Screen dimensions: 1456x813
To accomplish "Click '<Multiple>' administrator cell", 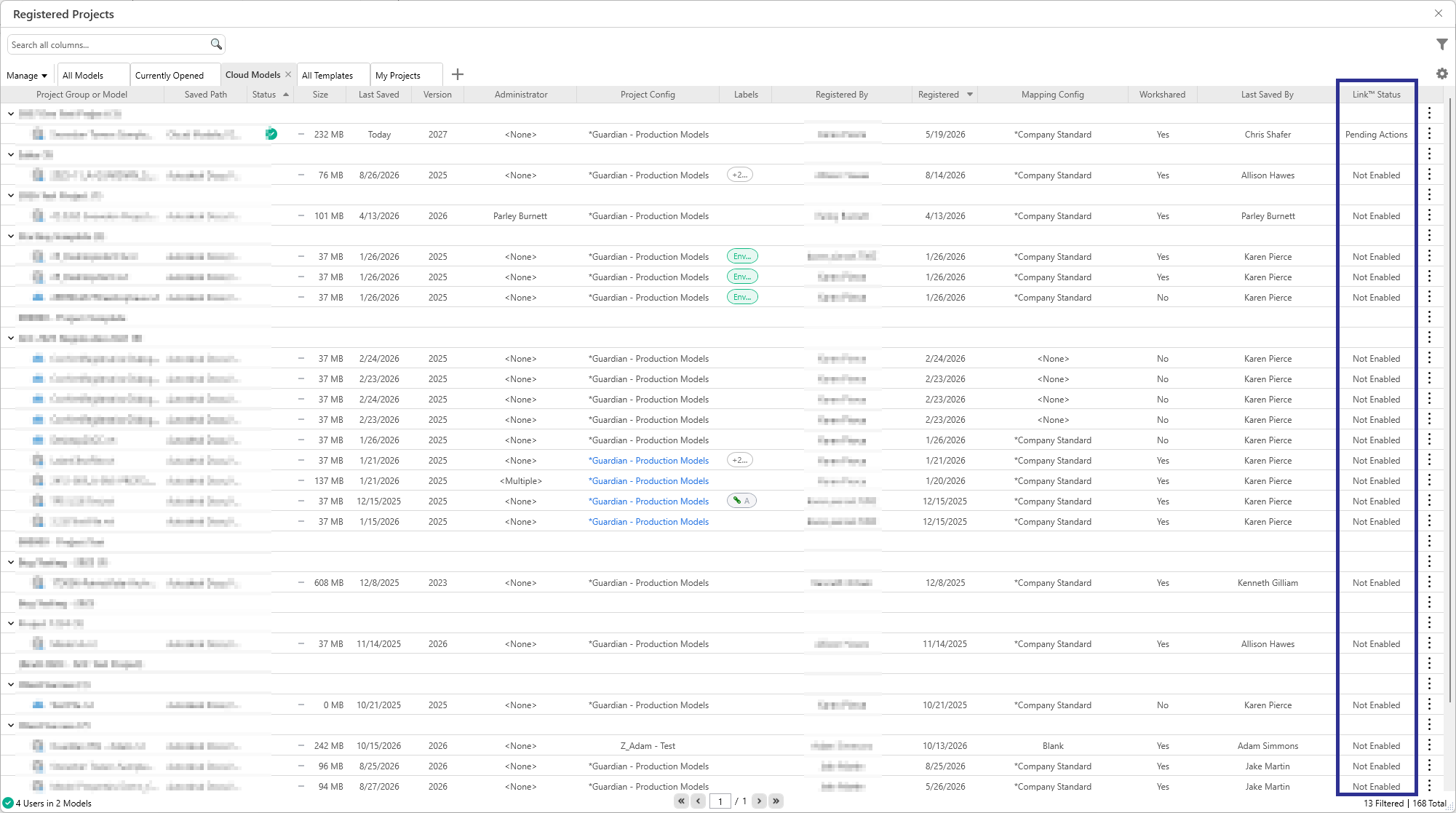I will tap(521, 480).
